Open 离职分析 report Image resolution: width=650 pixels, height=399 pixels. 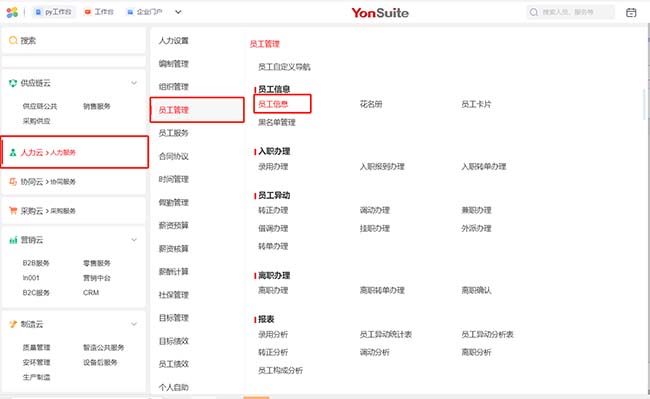click(x=476, y=352)
